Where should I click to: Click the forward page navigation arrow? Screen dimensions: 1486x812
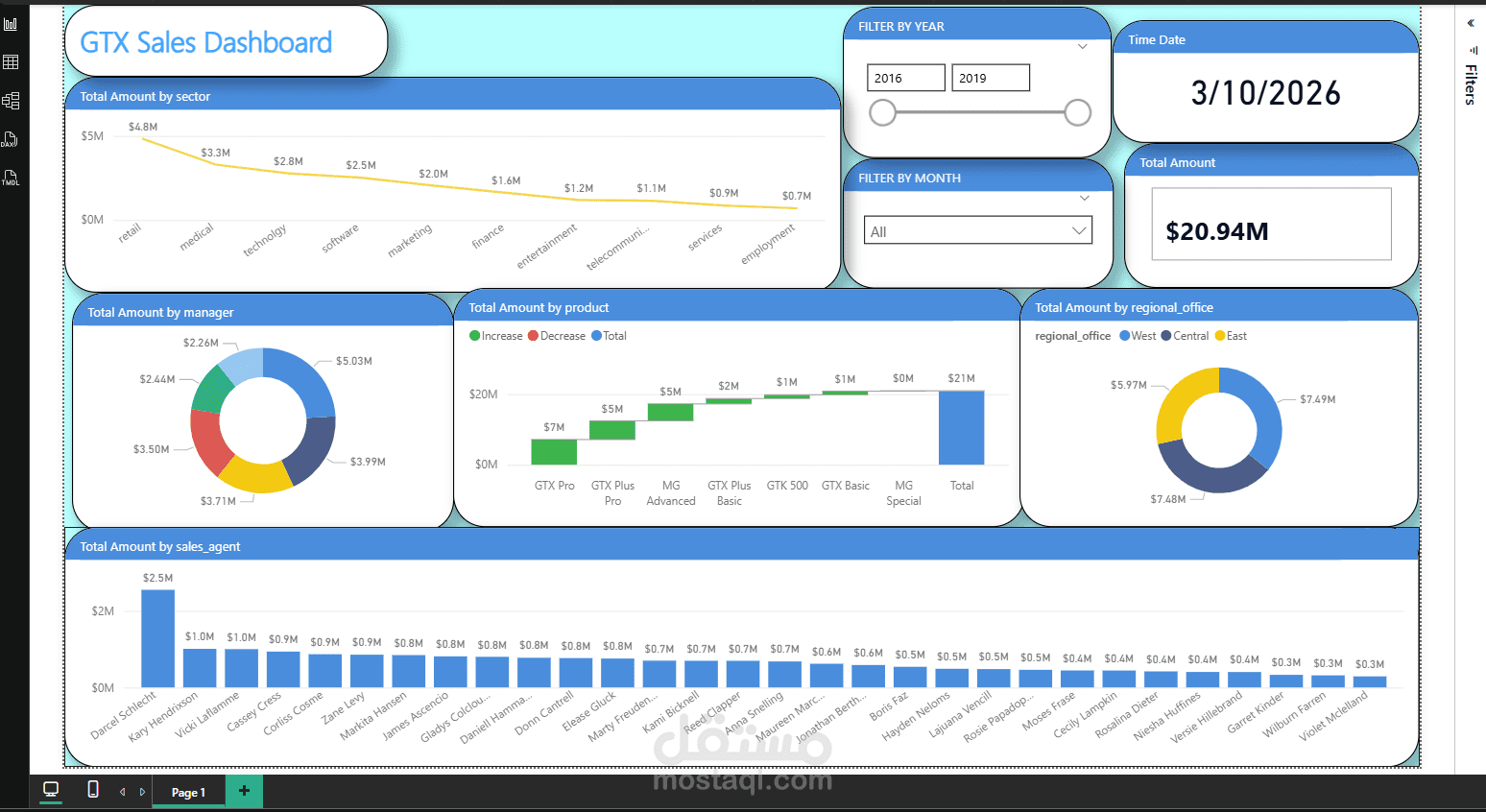(142, 791)
